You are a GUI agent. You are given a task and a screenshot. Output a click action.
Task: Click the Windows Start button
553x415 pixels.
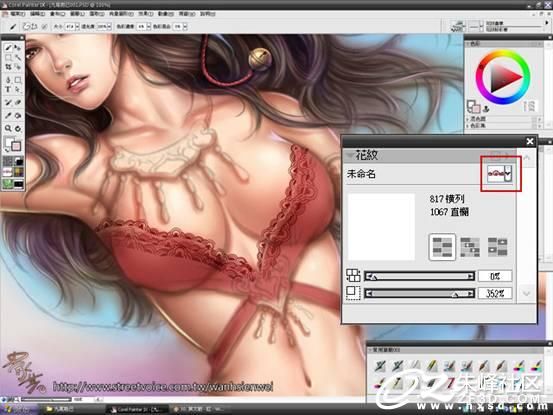[x=18, y=409]
